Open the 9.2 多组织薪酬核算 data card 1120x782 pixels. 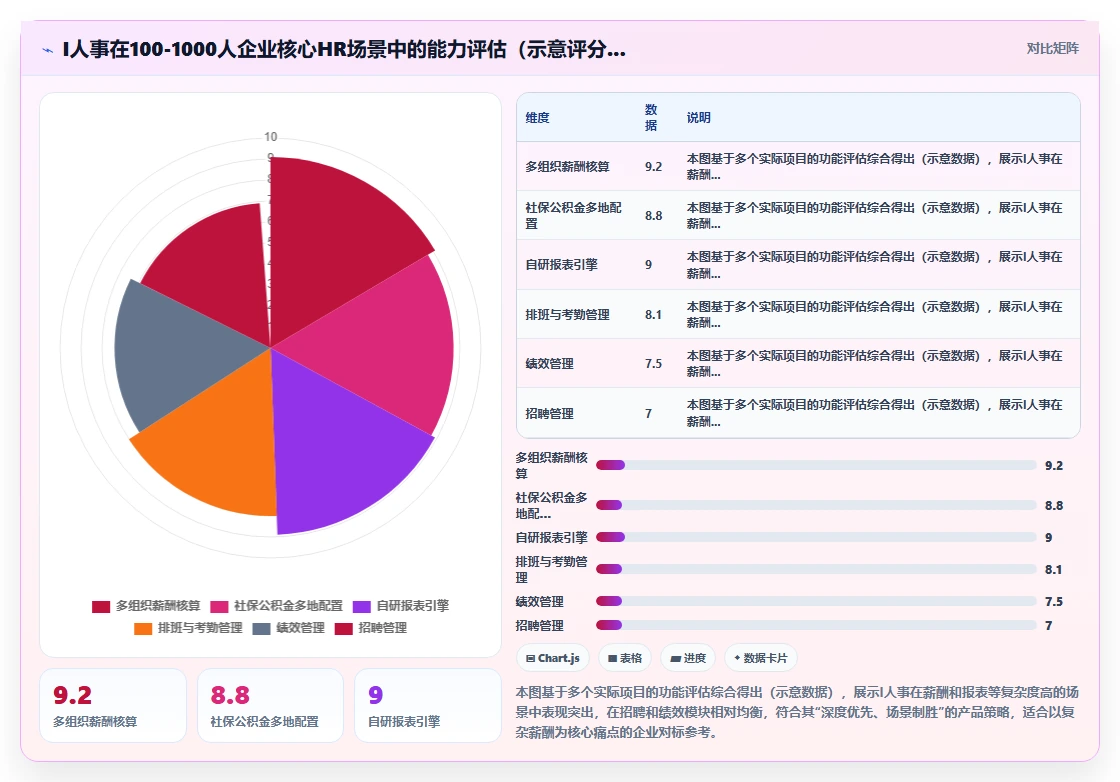click(x=113, y=706)
